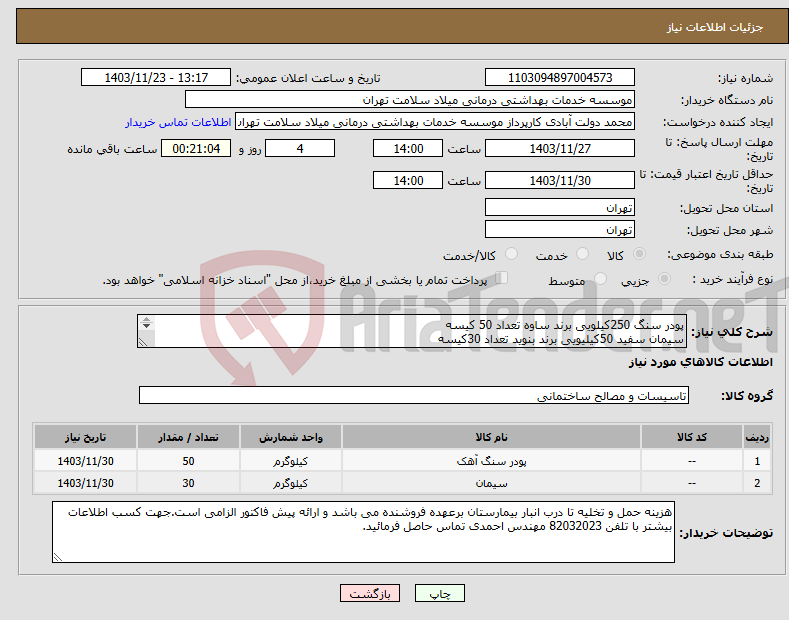Click the توضیحات خریدار text area

coord(363,532)
